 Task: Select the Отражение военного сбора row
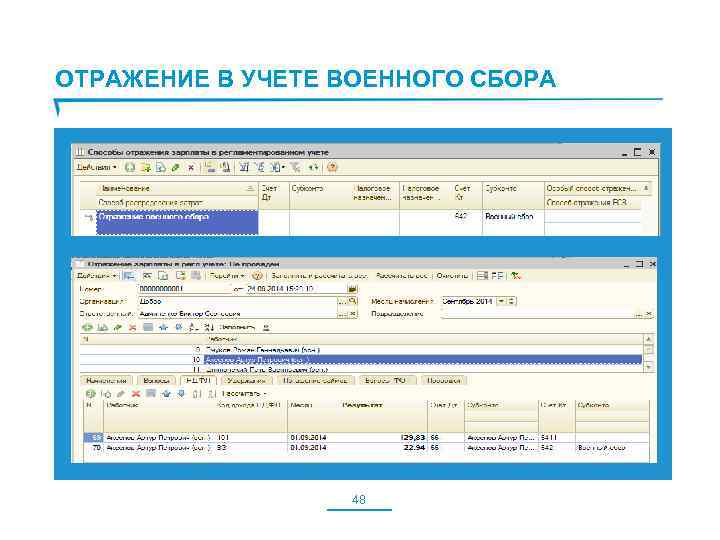point(177,222)
